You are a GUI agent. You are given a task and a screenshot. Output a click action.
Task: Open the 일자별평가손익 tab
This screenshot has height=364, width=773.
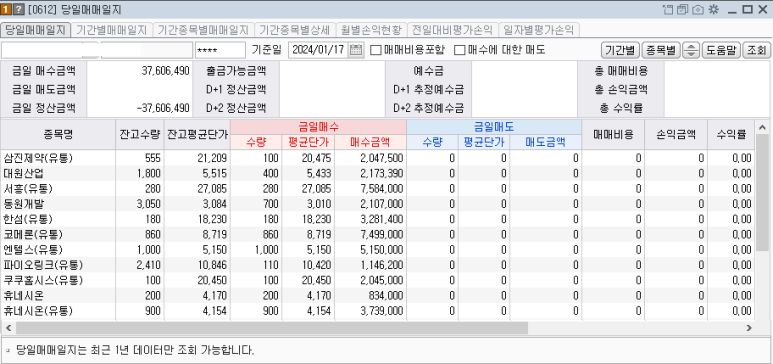(x=538, y=30)
